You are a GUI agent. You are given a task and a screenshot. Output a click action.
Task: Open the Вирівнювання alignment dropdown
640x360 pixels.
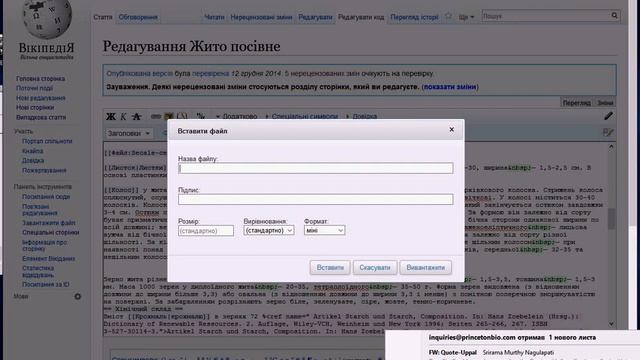coord(269,231)
